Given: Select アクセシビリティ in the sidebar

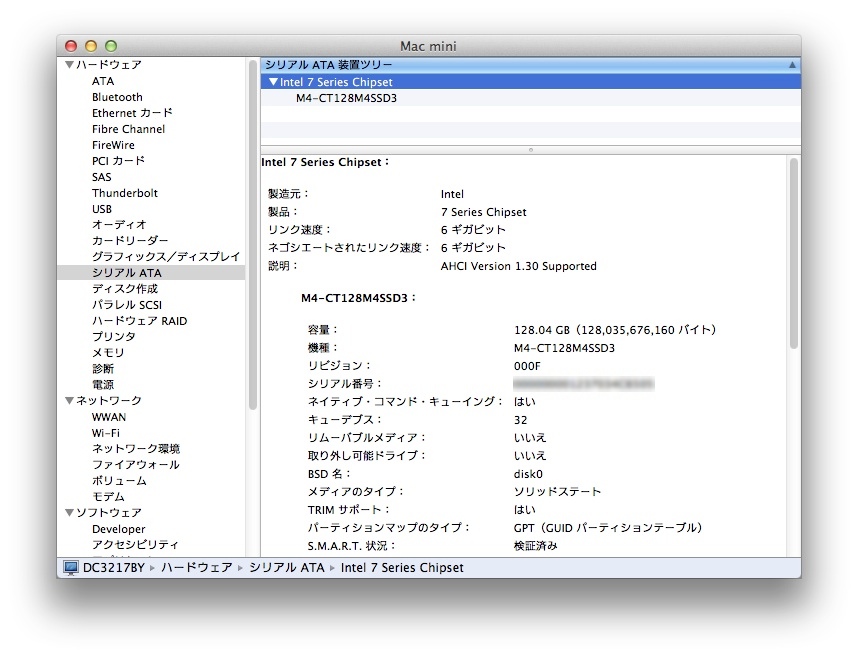Looking at the screenshot, I should [135, 545].
